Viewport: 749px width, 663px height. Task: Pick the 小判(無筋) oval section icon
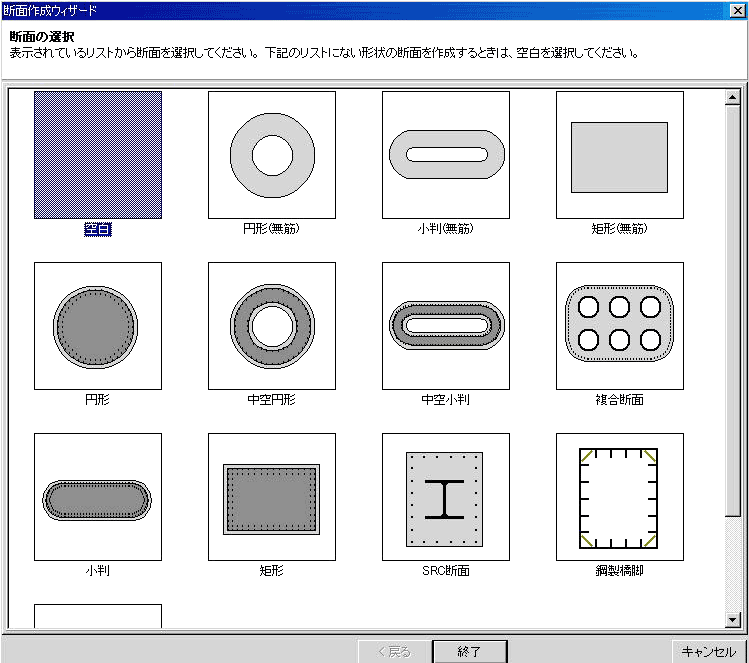click(x=446, y=155)
